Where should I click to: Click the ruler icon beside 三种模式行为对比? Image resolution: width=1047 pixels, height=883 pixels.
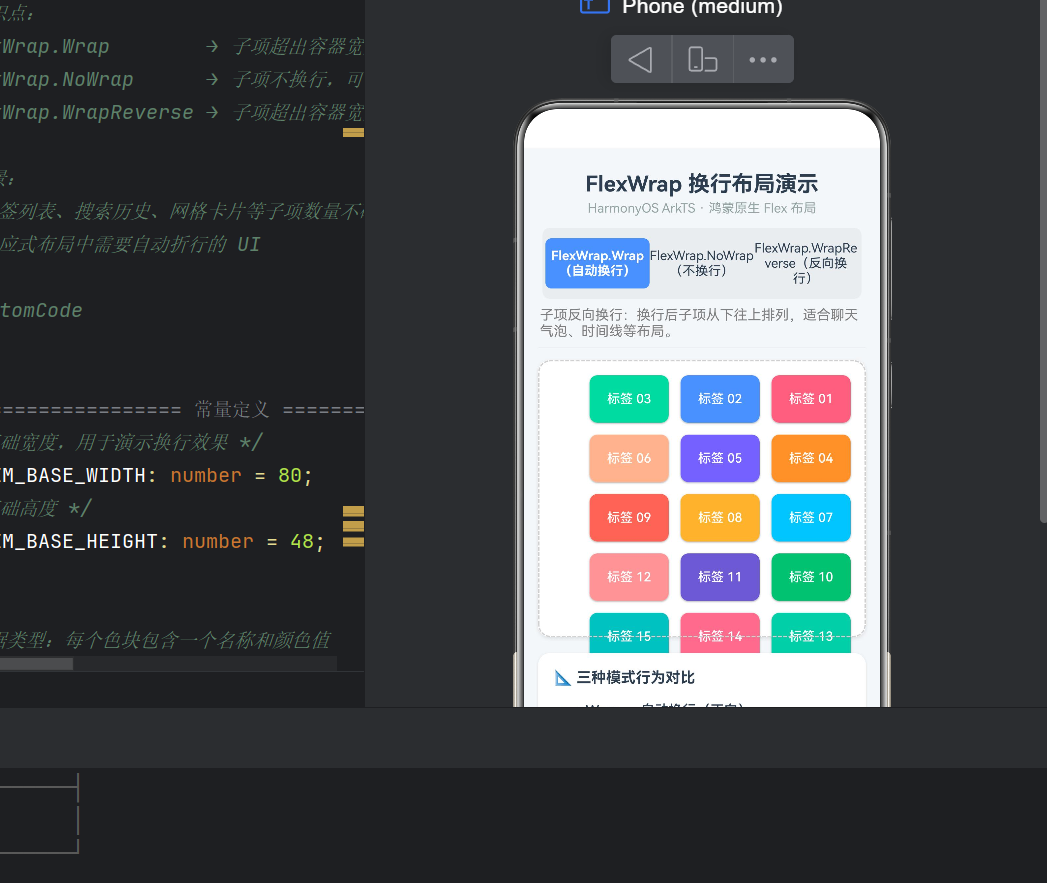[562, 678]
